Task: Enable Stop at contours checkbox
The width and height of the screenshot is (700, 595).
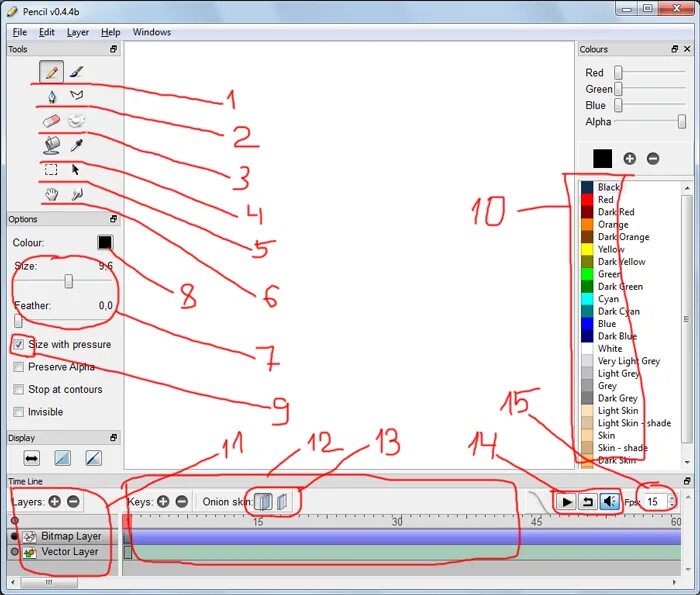Action: point(19,389)
